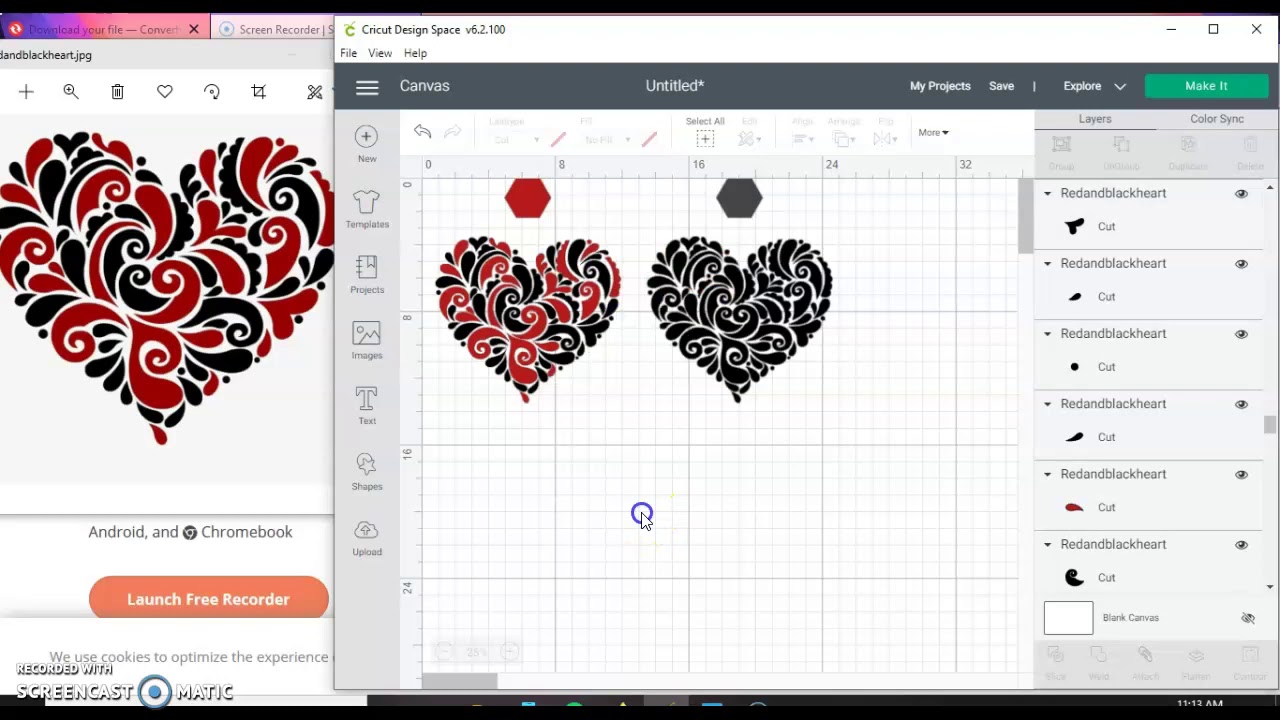Click Save in the header

1001,86
